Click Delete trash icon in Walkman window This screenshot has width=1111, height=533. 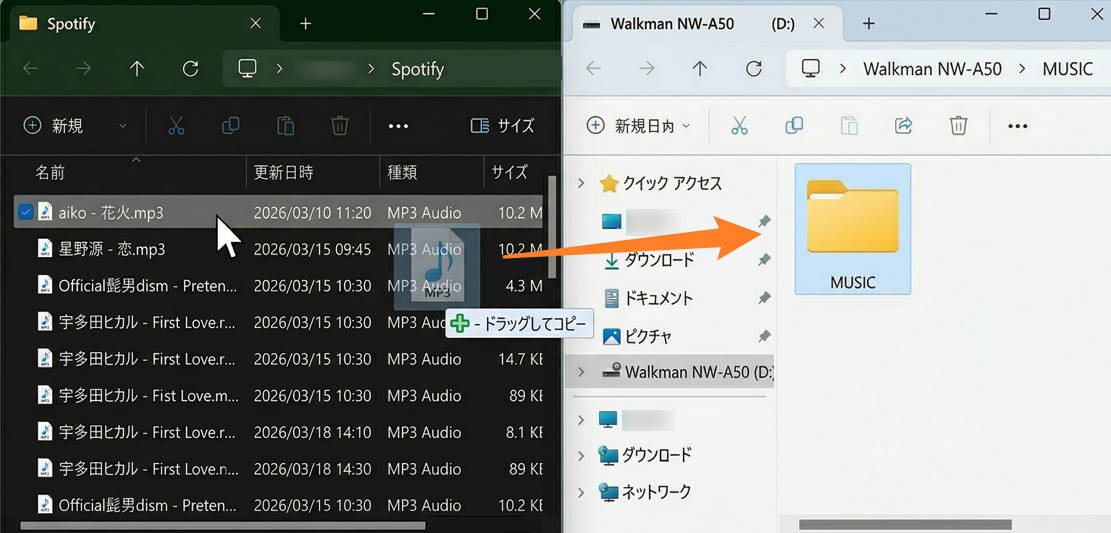959,126
